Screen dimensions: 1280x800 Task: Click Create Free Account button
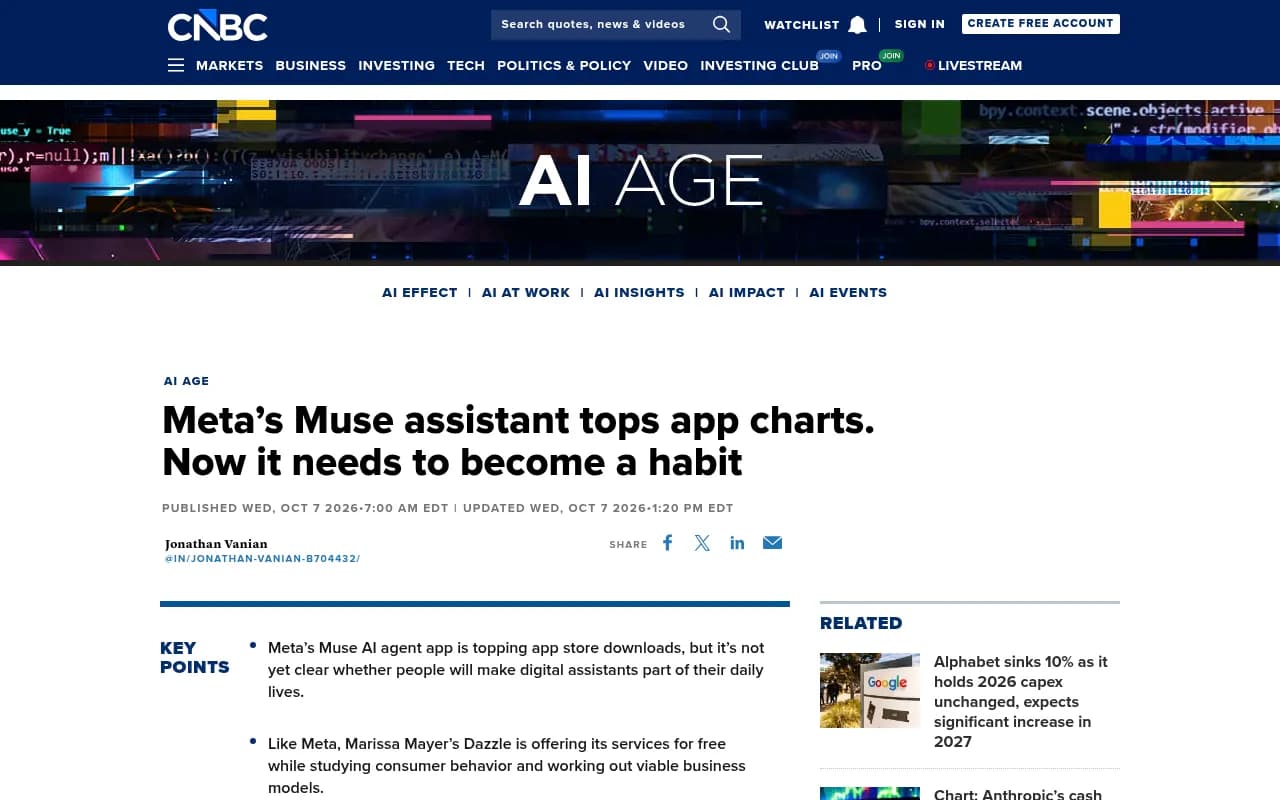pos(1041,23)
